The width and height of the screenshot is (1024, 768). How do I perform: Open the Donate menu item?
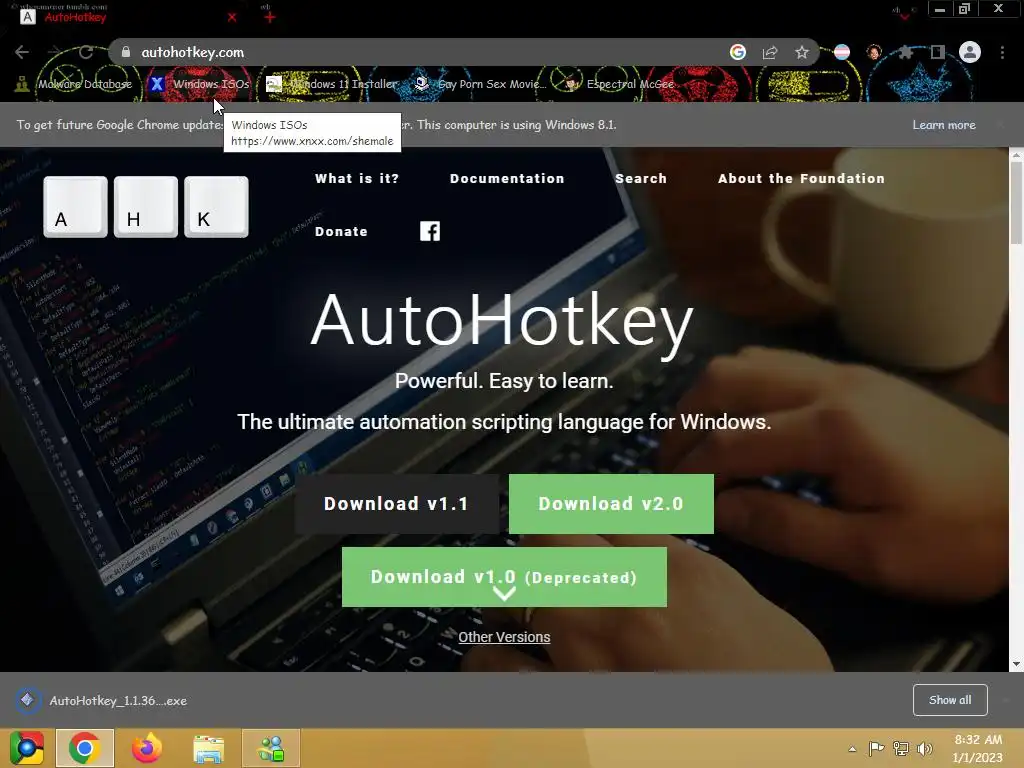tap(341, 231)
